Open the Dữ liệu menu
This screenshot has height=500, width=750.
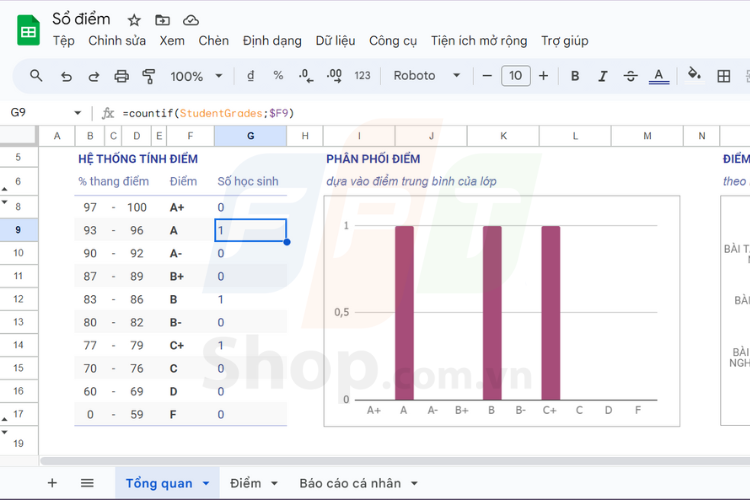point(335,41)
